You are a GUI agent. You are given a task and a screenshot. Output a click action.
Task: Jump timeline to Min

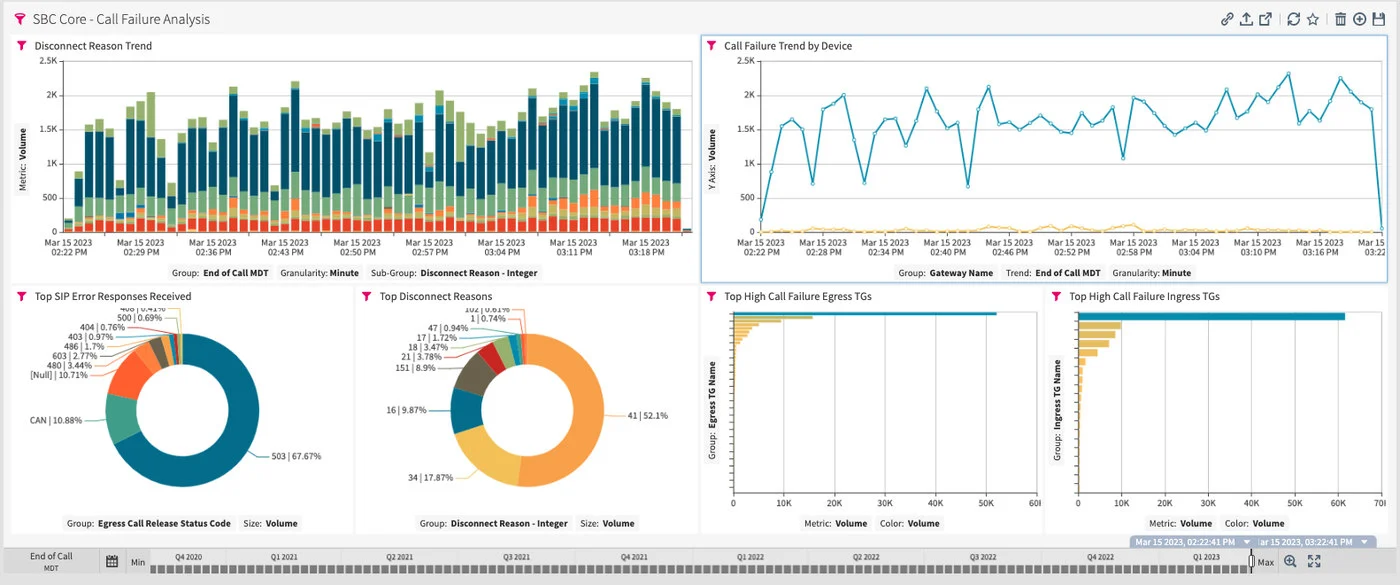click(138, 562)
